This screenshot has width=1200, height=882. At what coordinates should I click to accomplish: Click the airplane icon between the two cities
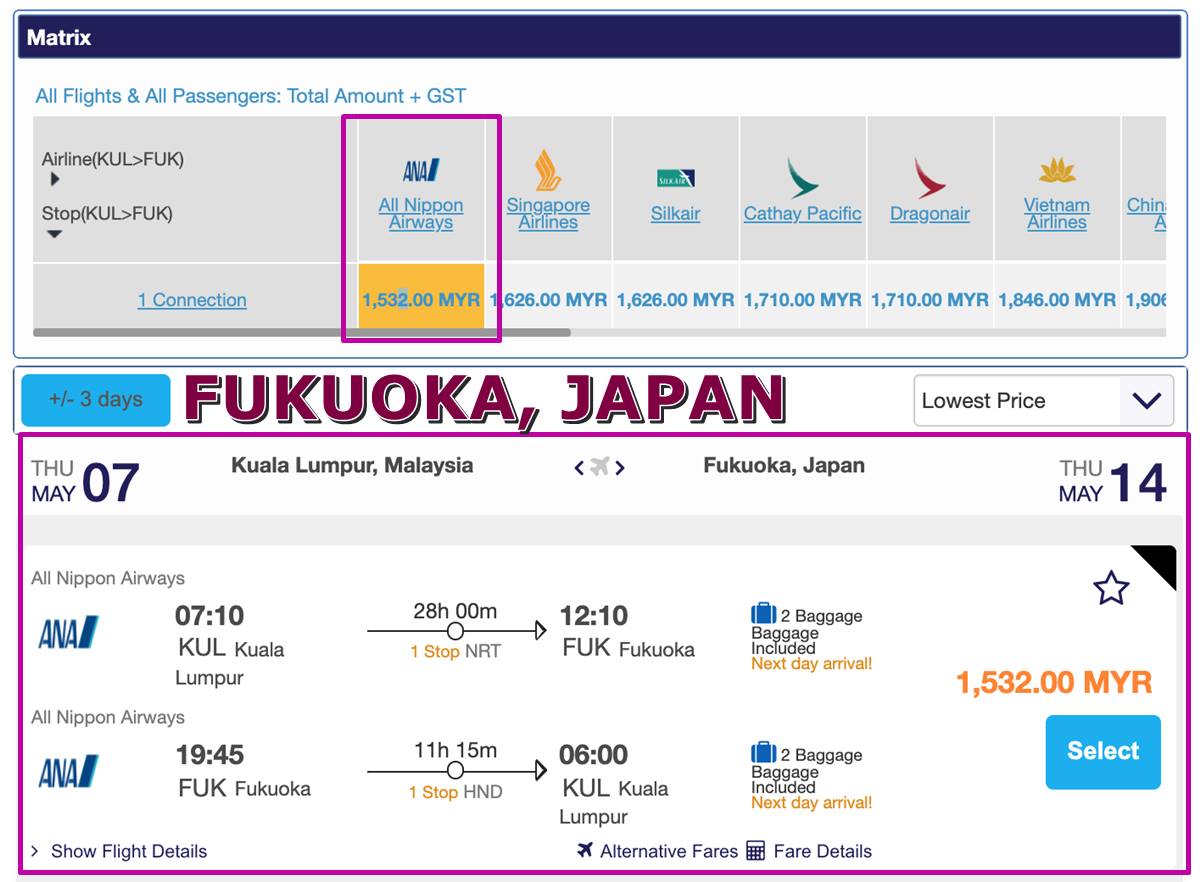pyautogui.click(x=599, y=466)
